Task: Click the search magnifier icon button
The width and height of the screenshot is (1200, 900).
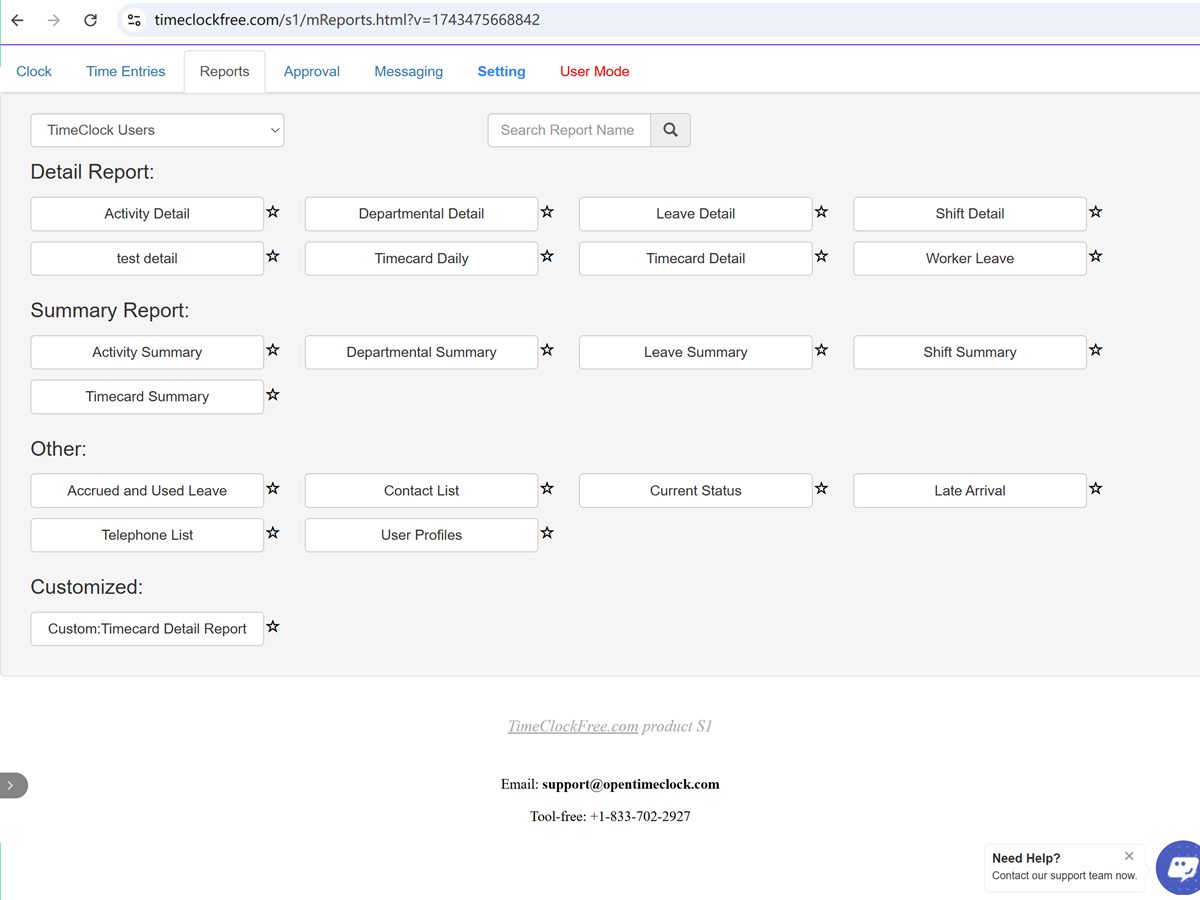Action: [x=670, y=130]
